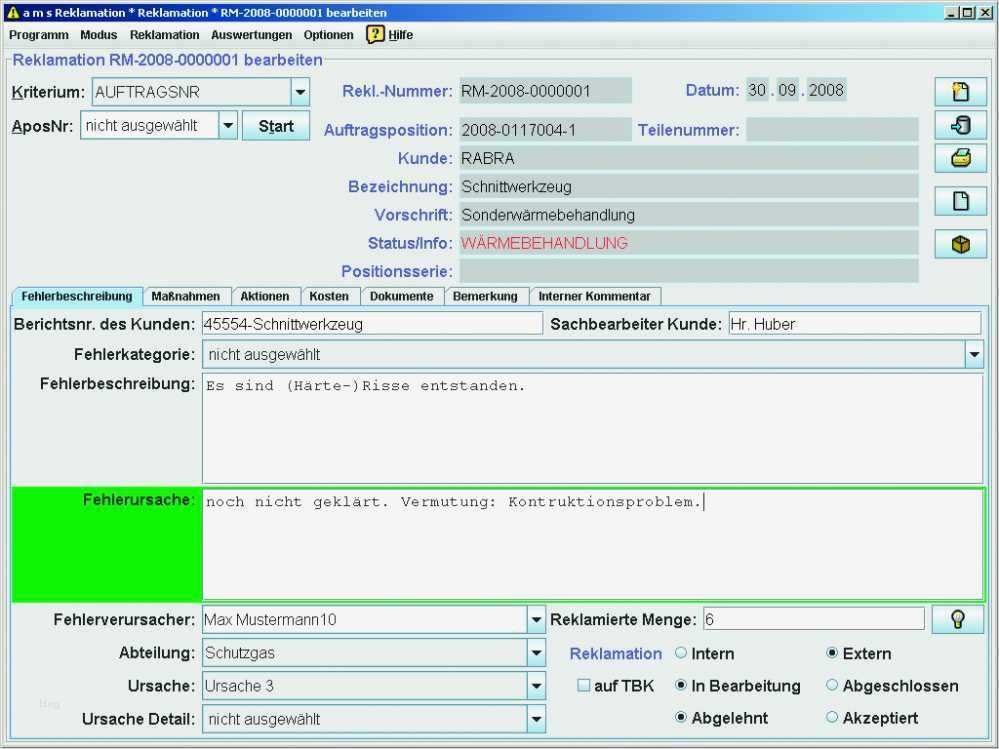Click the Auftragsposition field 2008-0117004-1
This screenshot has width=999, height=749.
(x=545, y=130)
